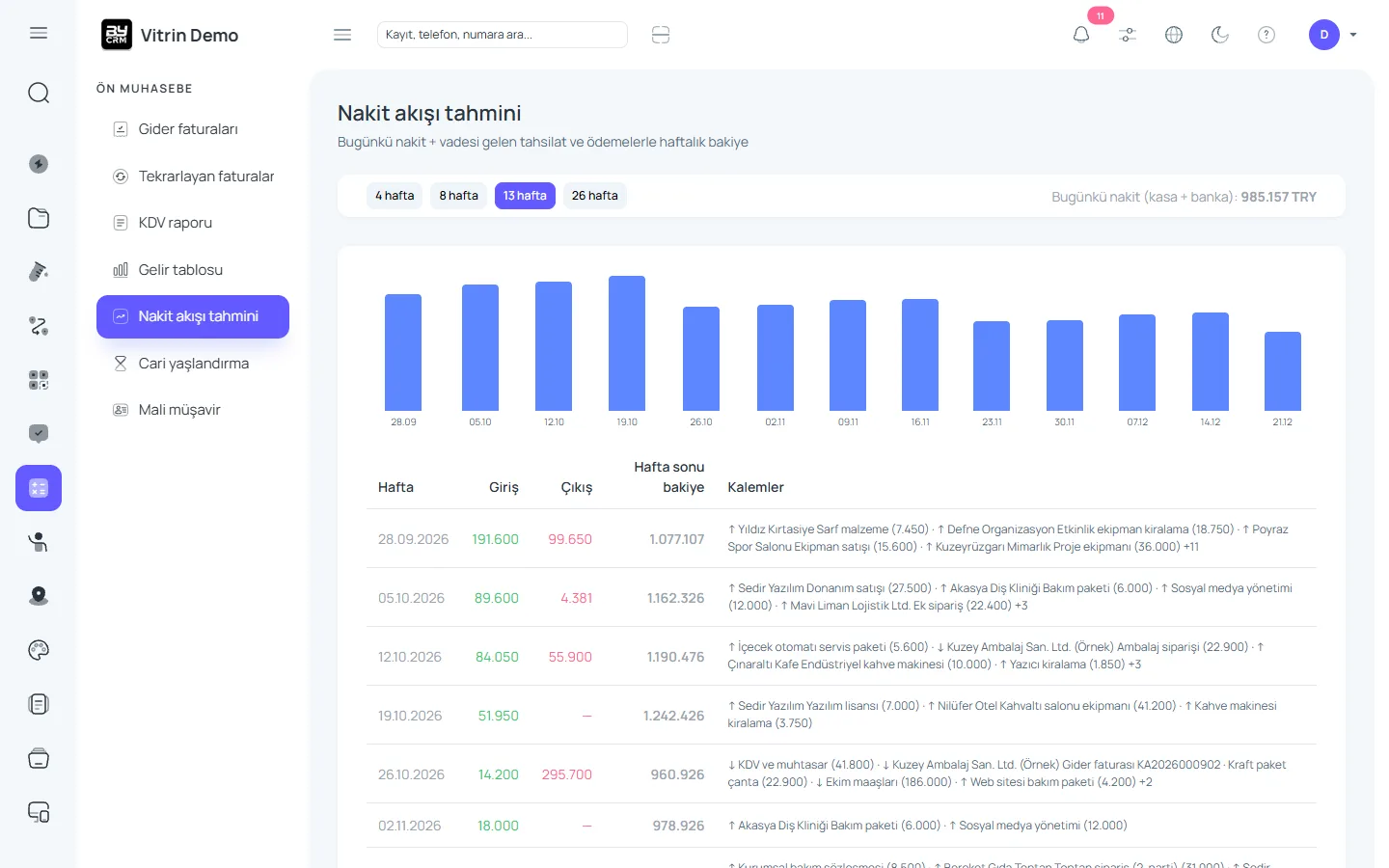
Task: Open Tekrarlayan faturalar menu item
Action: click(x=193, y=176)
